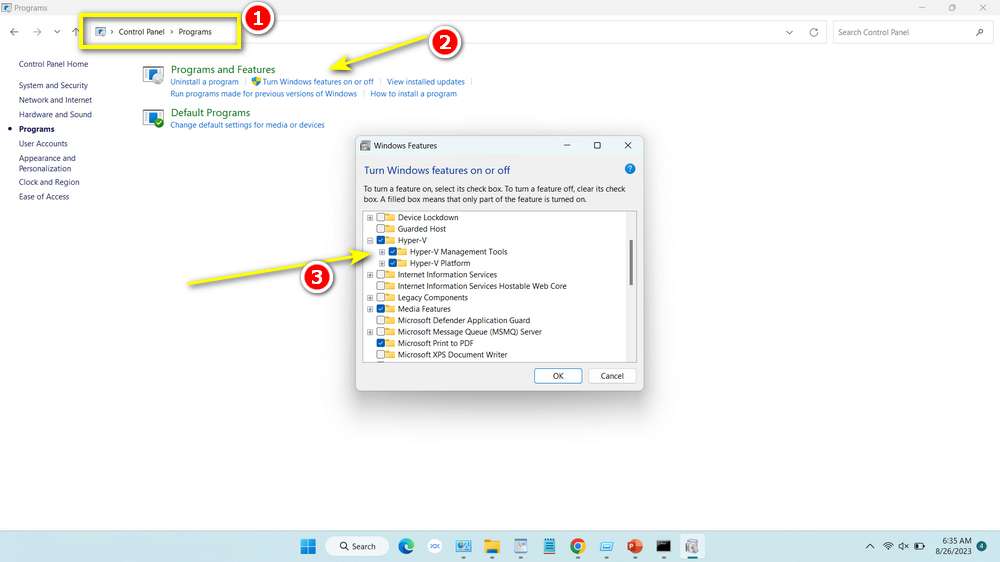The image size is (1000, 562).
Task: Expand the Device Lockdown node
Action: point(370,218)
